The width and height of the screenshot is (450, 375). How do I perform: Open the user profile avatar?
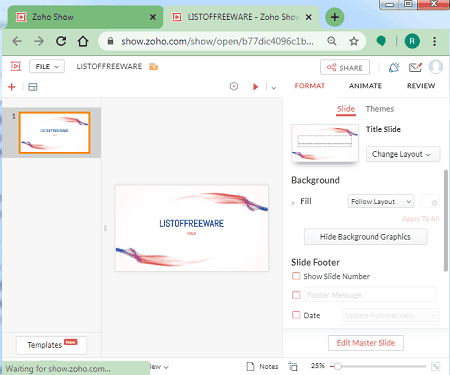click(x=436, y=67)
